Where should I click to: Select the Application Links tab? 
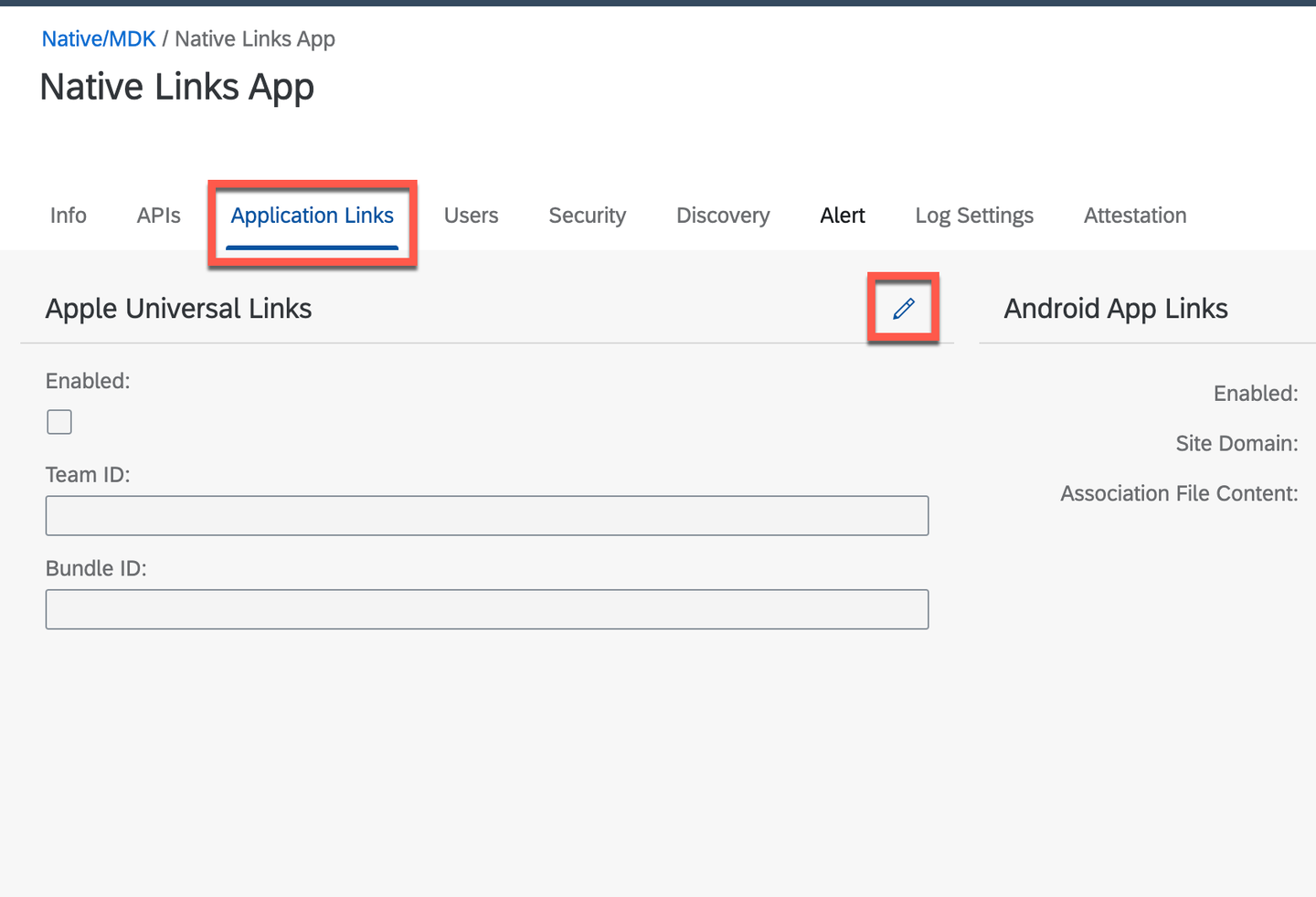point(313,216)
